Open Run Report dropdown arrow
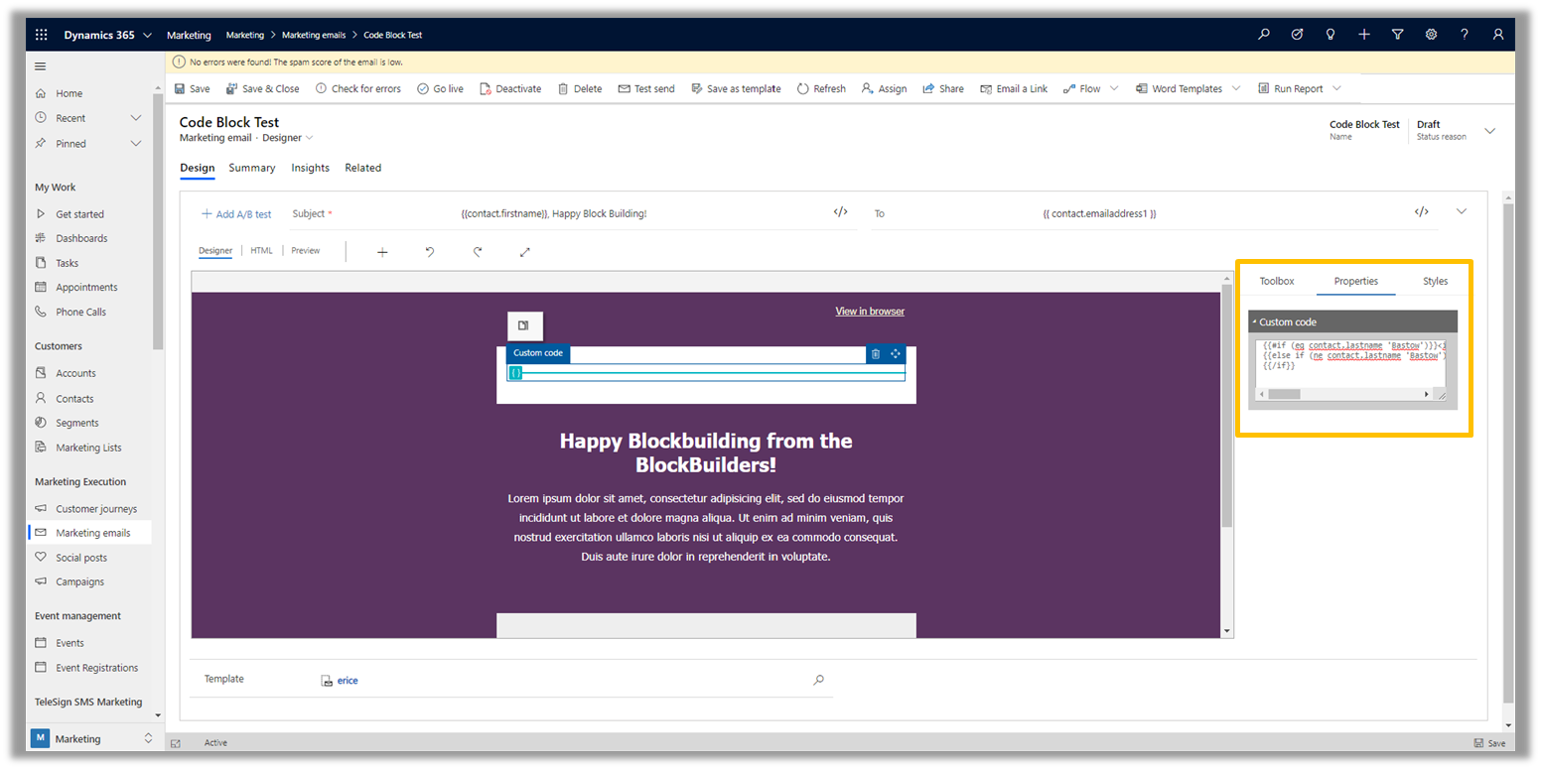The image size is (1541, 769). pyautogui.click(x=1337, y=89)
